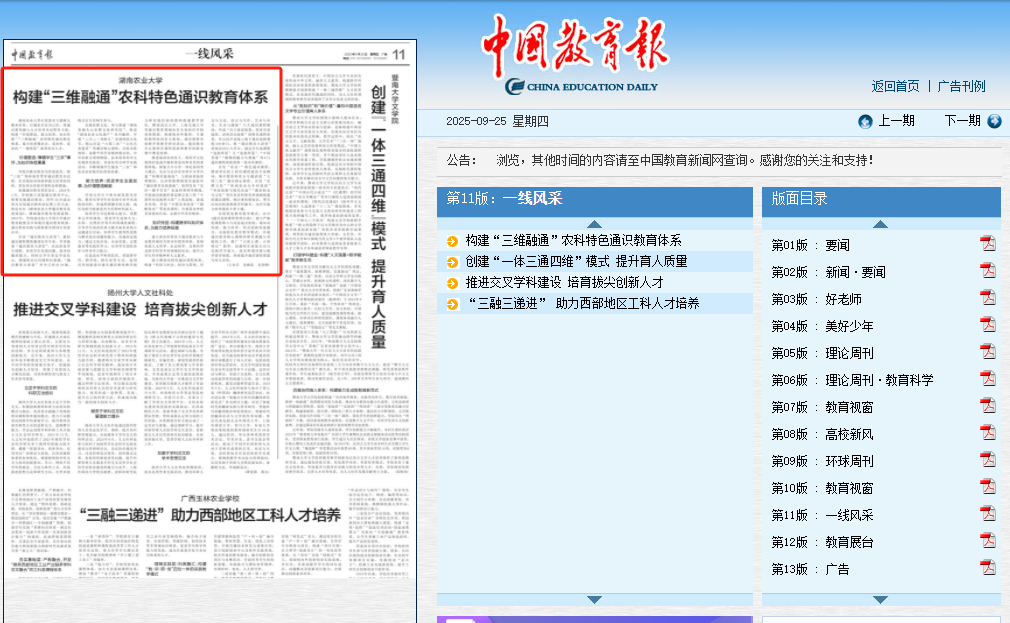Click PDF icon beside 第05版 理论周刊

(x=987, y=352)
